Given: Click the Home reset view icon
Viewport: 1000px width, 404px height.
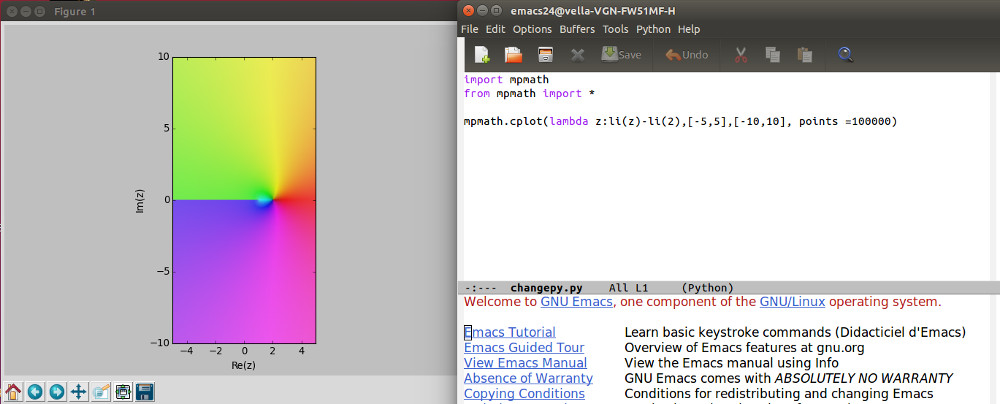Looking at the screenshot, I should [14, 391].
